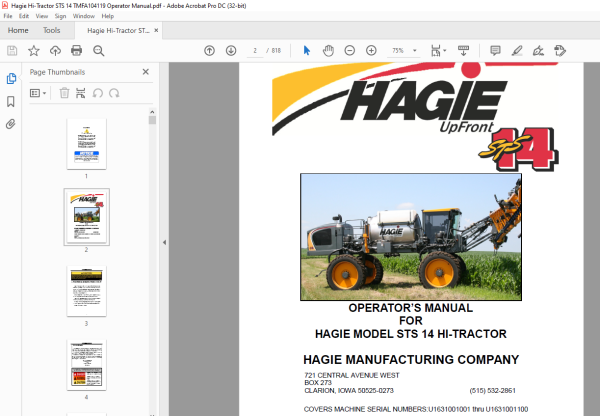This screenshot has width=600, height=416.
Task: Open Bookmarks pane in sidebar
Action: pos(11,101)
